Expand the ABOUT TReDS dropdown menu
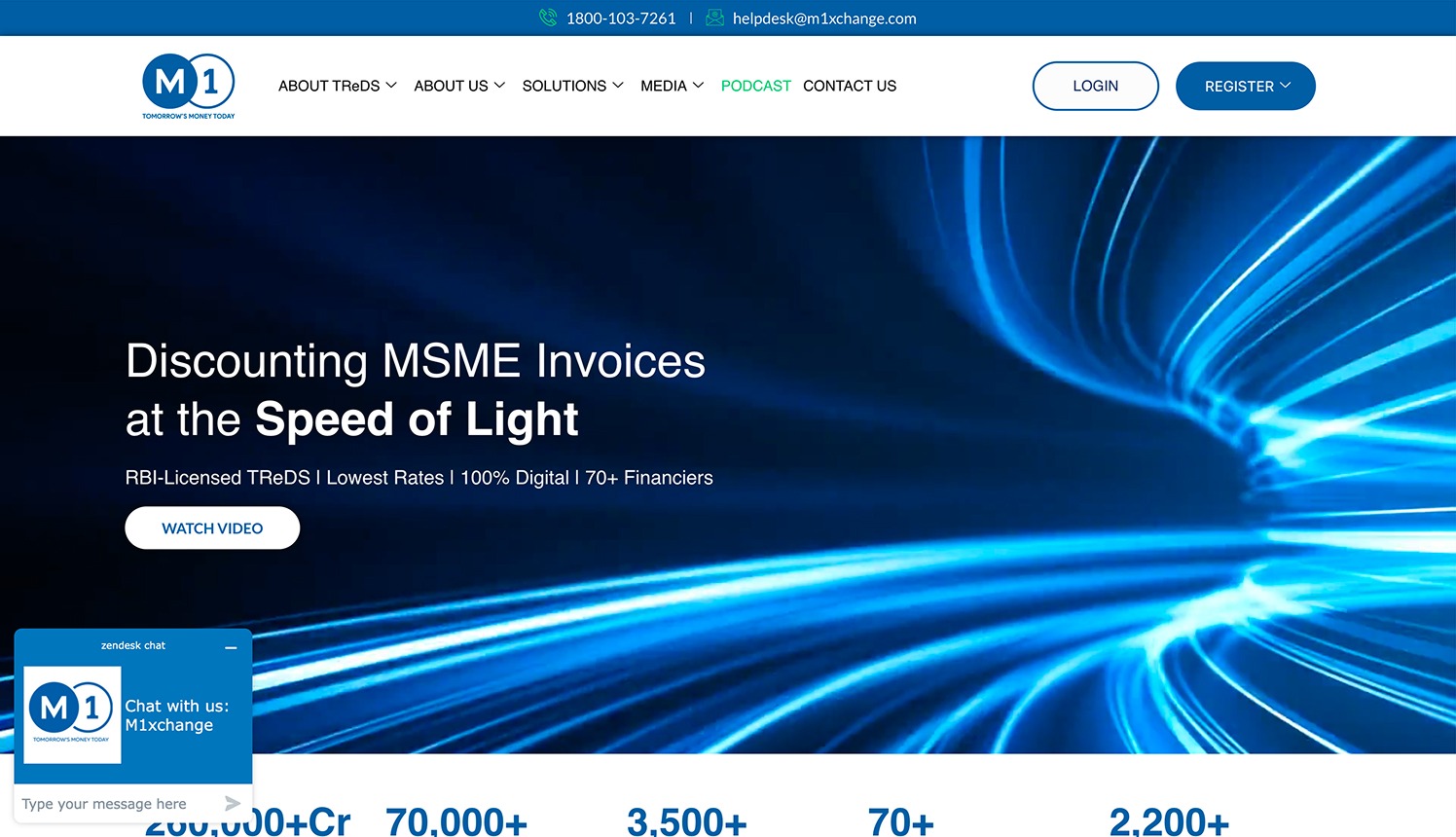This screenshot has height=837, width=1456. (338, 86)
